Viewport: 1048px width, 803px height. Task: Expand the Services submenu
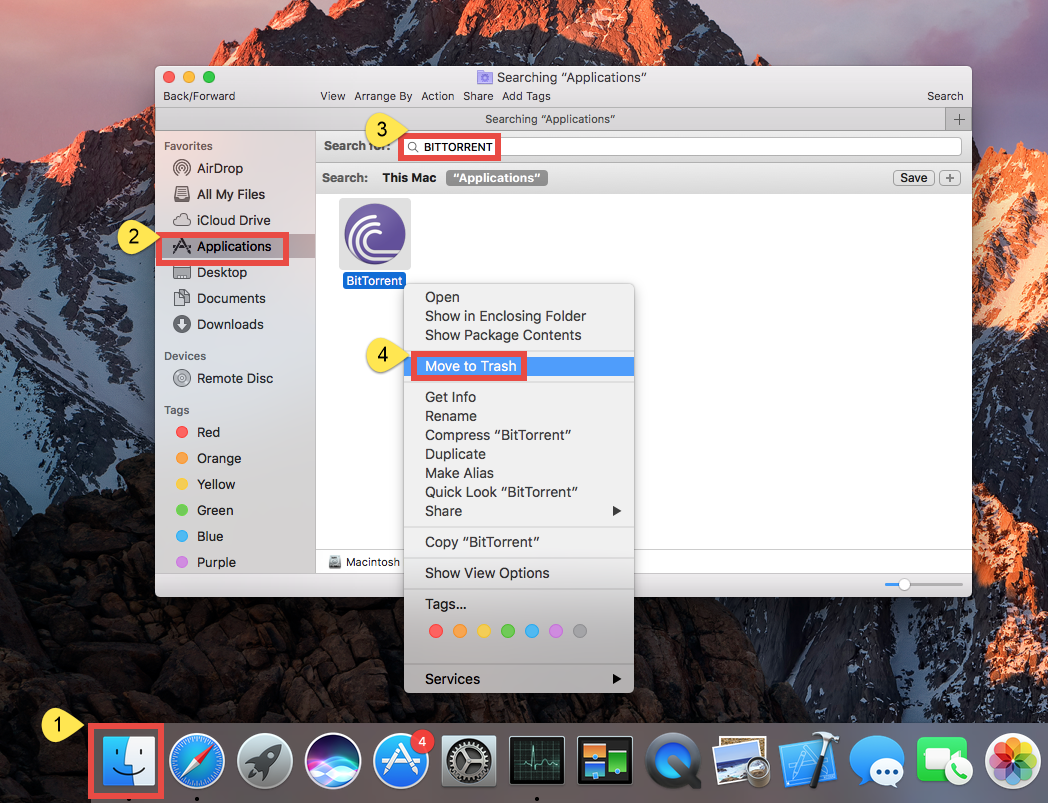(x=452, y=678)
